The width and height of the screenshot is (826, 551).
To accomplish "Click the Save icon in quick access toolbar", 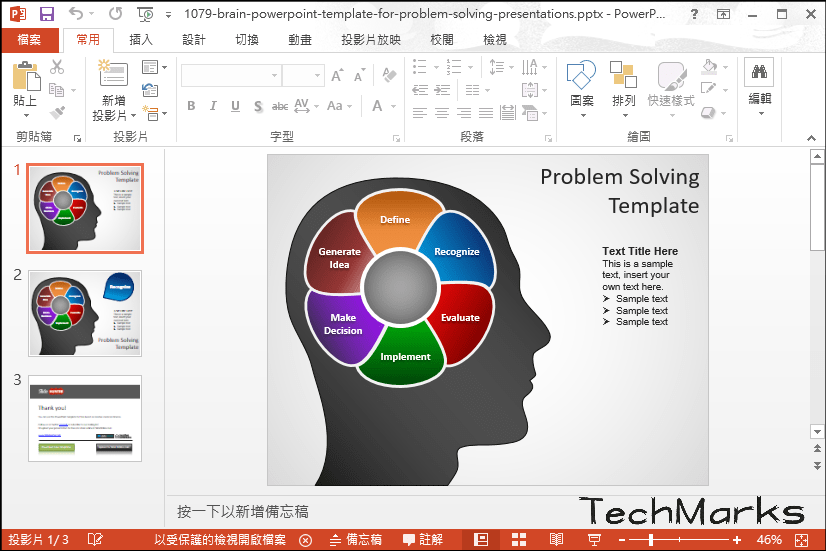I will click(46, 14).
